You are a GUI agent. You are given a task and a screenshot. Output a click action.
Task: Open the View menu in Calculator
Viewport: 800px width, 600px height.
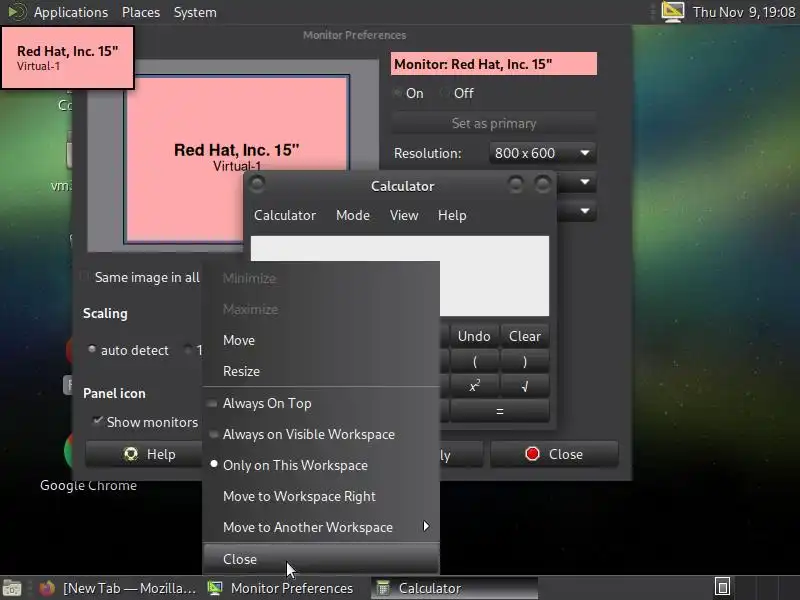404,215
